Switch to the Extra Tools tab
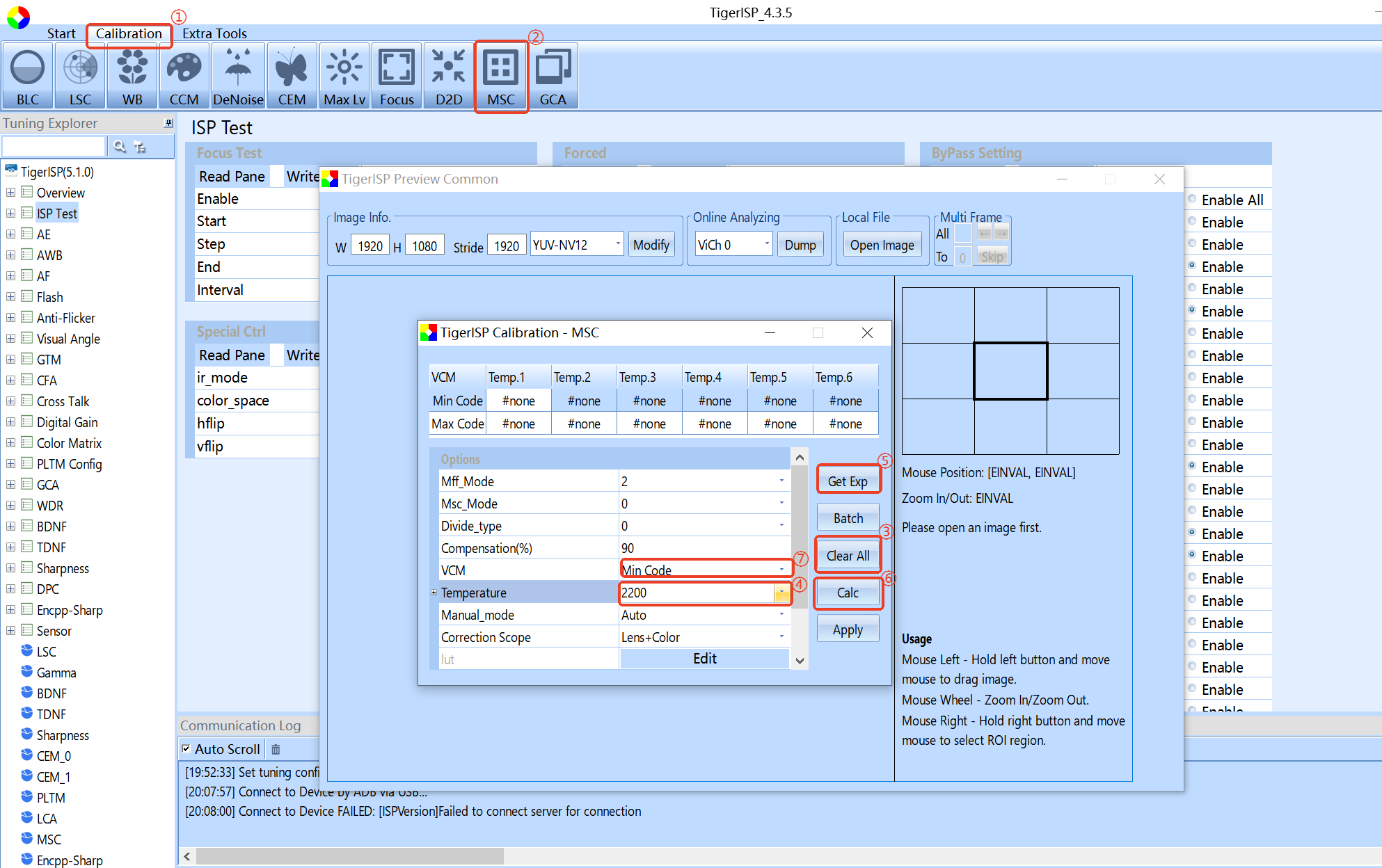This screenshot has height=868, width=1382. click(x=214, y=33)
